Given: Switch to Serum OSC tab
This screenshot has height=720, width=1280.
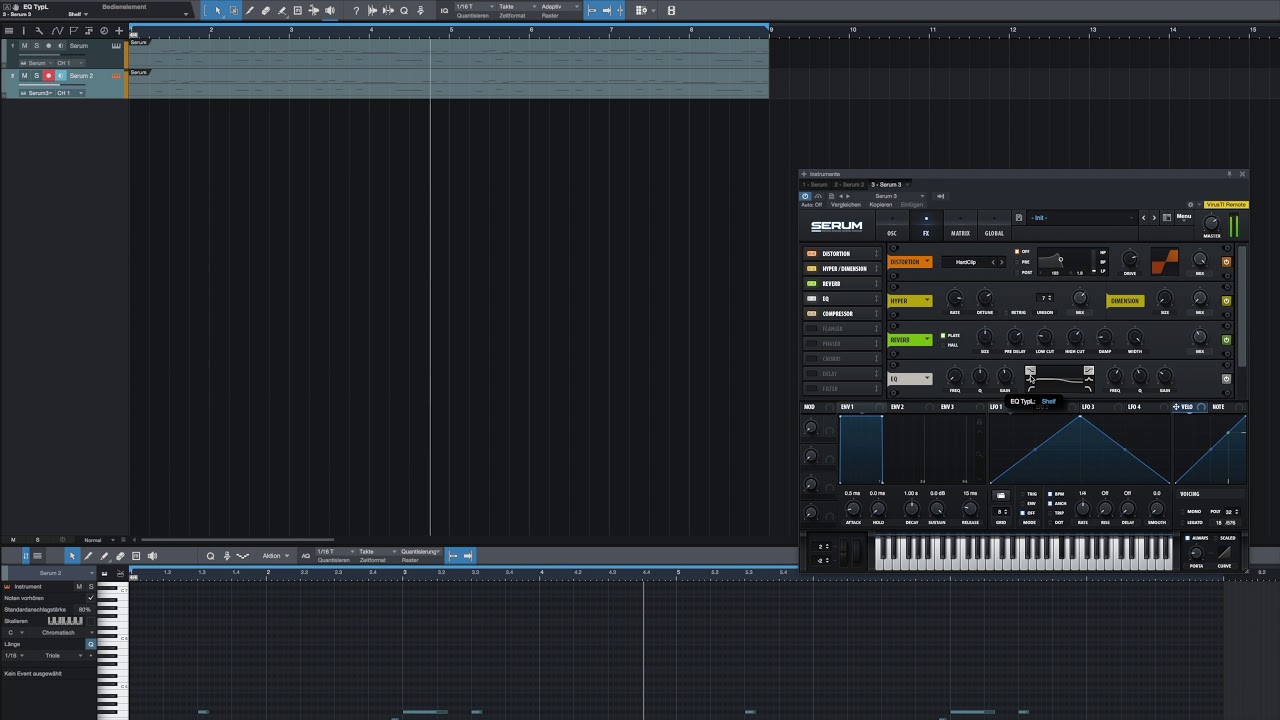Looking at the screenshot, I should click(x=892, y=226).
